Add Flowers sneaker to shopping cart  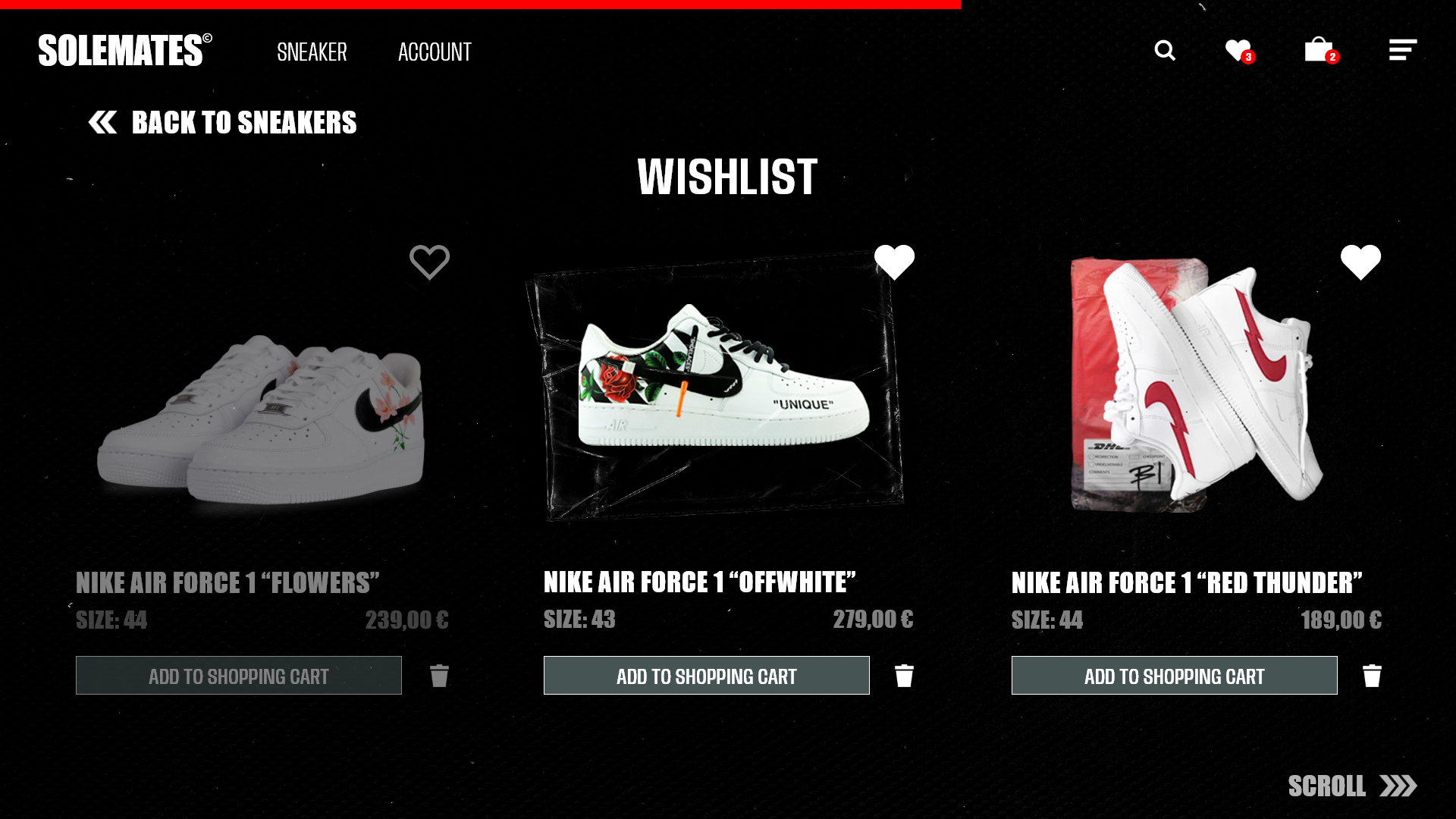pyautogui.click(x=238, y=675)
